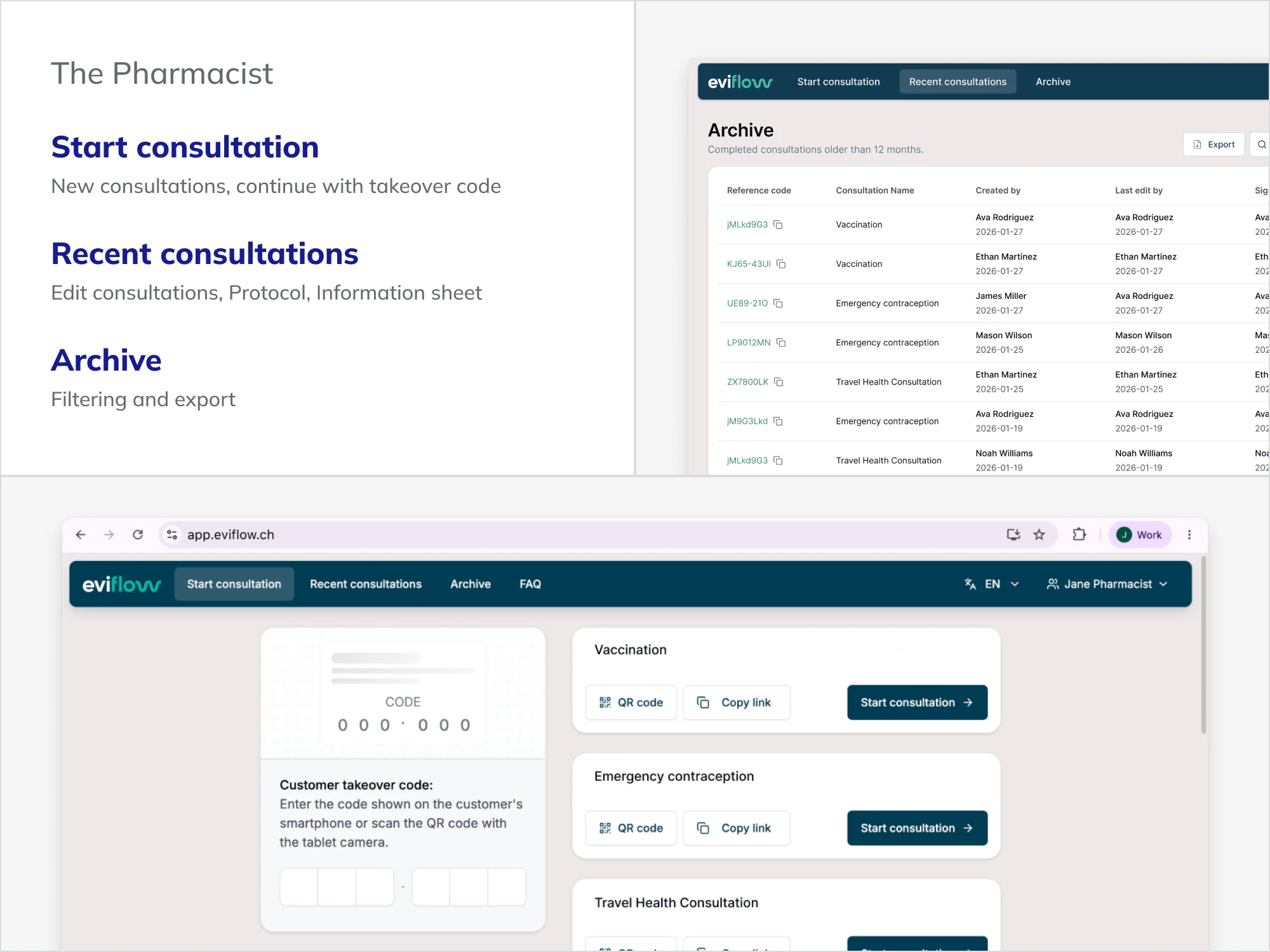Export the archive list
Screen dimensions: 1270x952
(1213, 145)
